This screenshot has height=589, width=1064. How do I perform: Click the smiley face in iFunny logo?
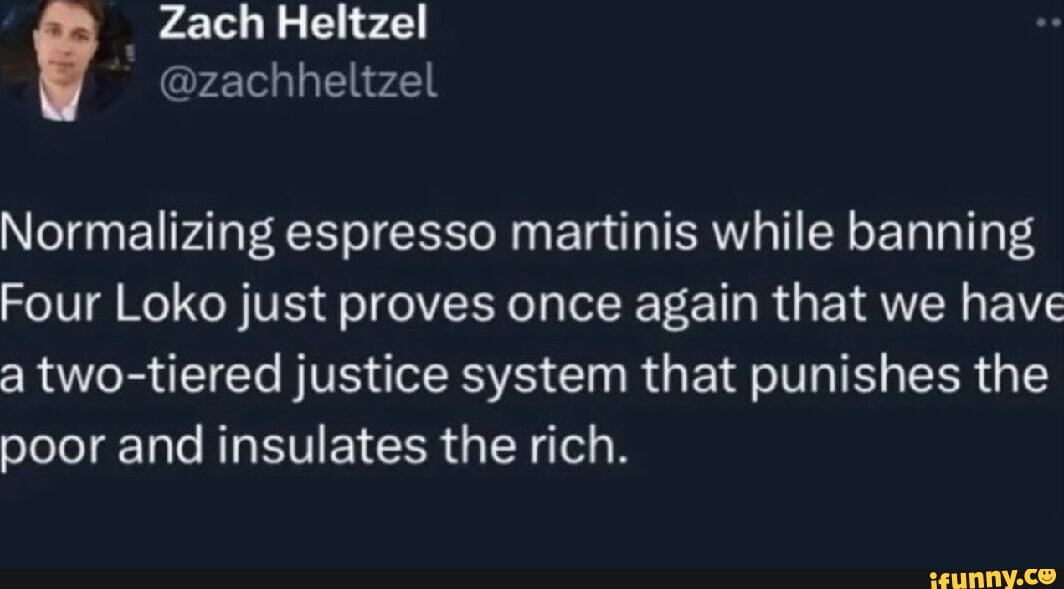pyautogui.click(x=1046, y=574)
